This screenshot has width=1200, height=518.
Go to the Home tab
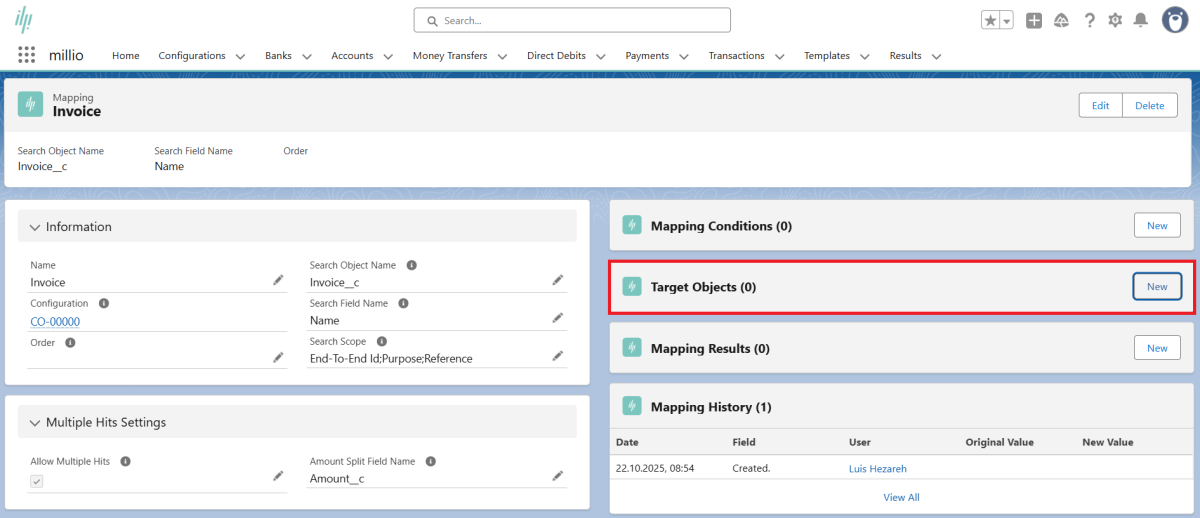(x=126, y=56)
